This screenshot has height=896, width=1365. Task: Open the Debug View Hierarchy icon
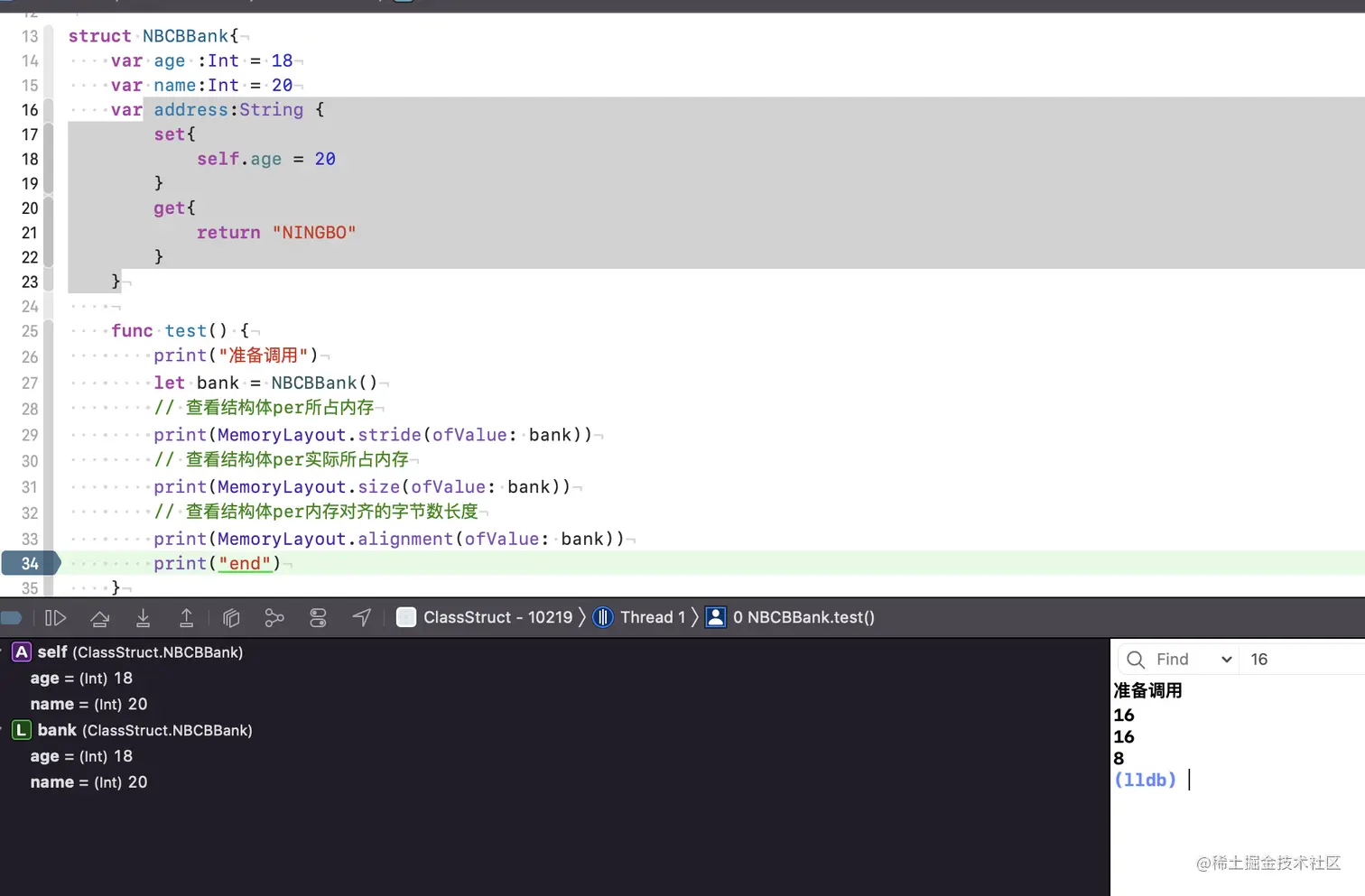[x=231, y=618]
